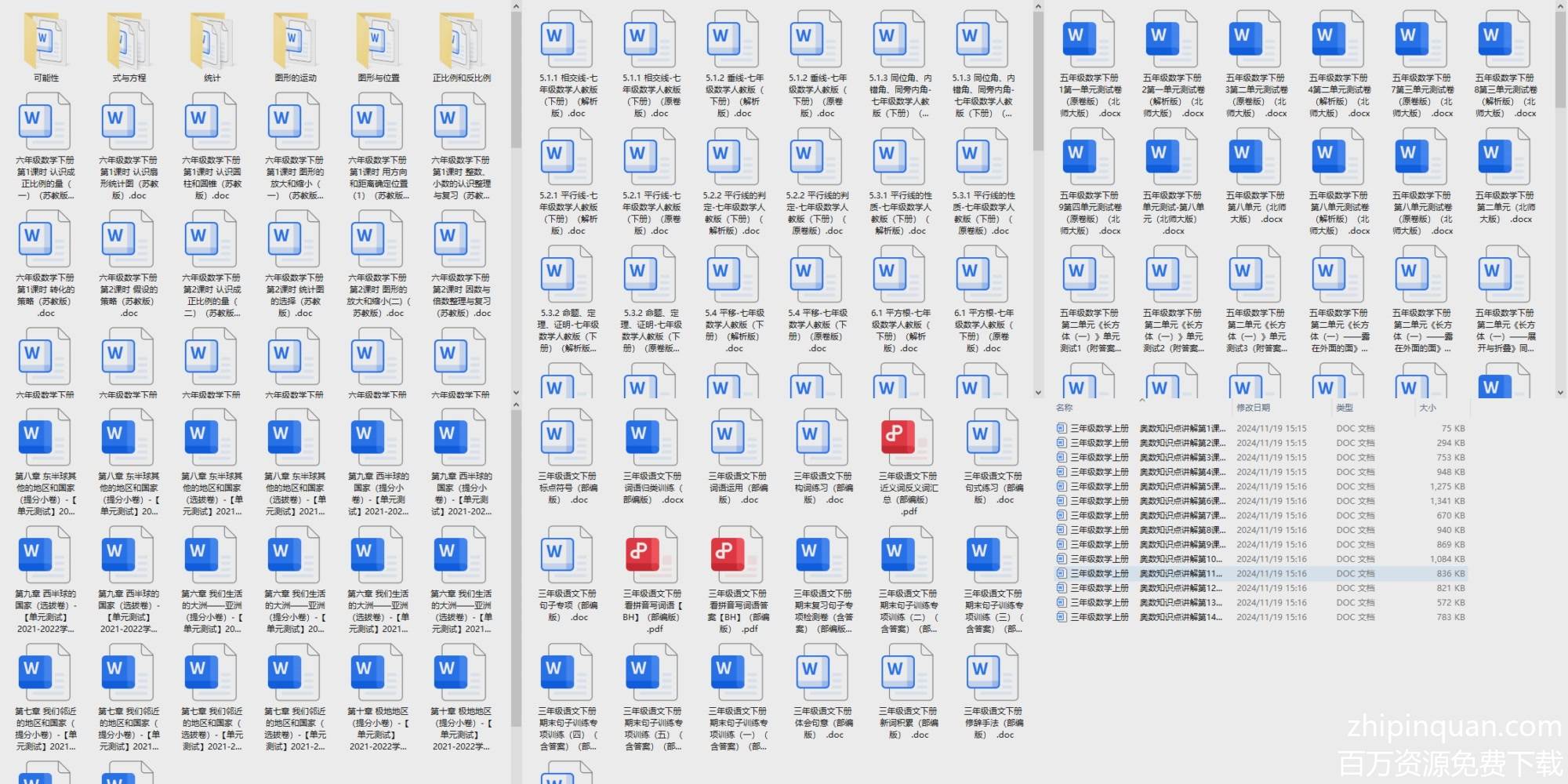Click scroll-down arrow of 六年级数学下册 pane

click(x=516, y=392)
